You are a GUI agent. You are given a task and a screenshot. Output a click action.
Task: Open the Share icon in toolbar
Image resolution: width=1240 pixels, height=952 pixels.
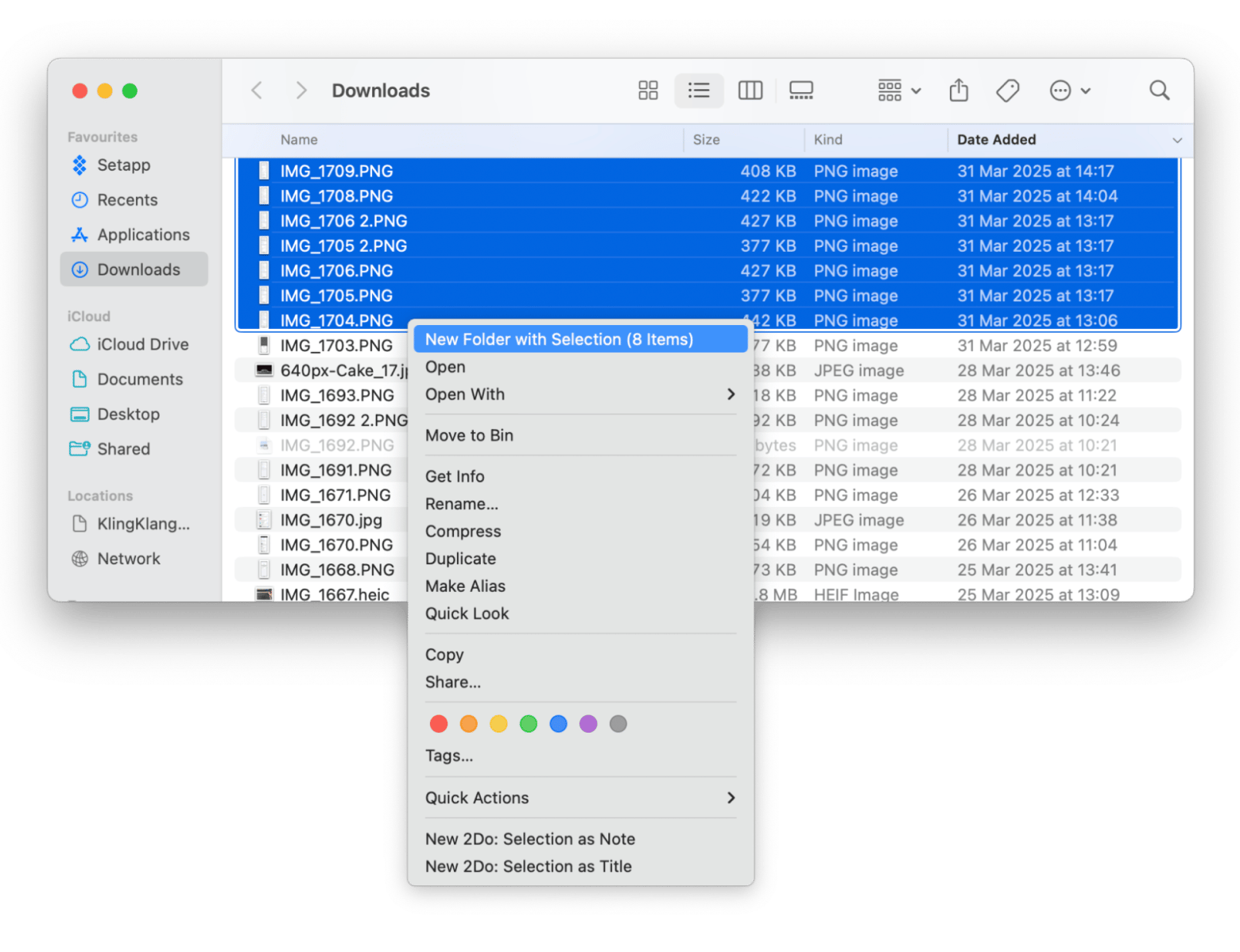click(959, 90)
